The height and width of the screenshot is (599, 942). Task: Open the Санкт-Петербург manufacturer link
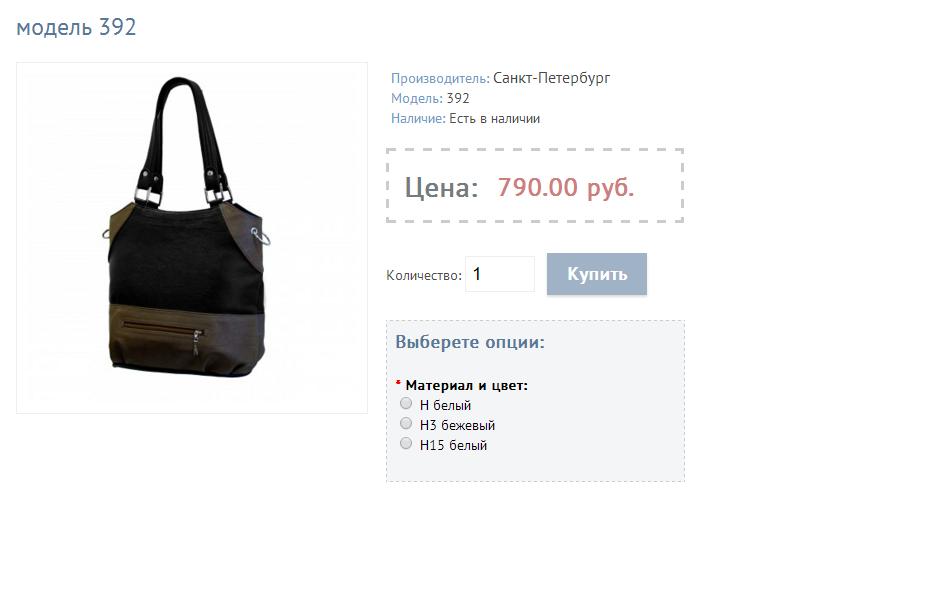point(552,78)
